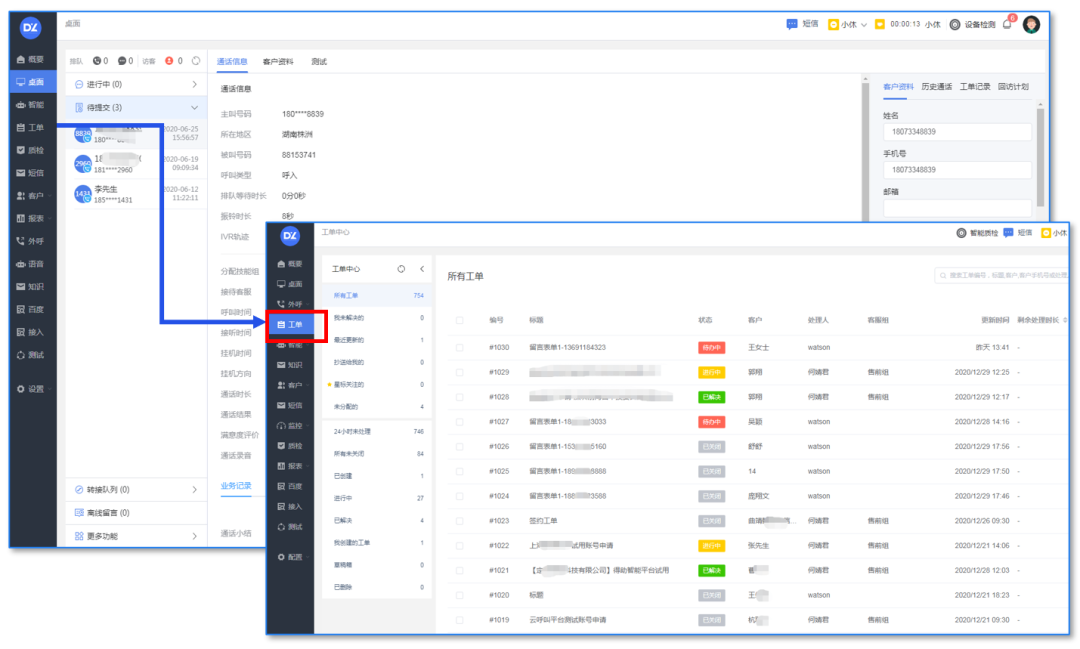
Task: Click the 手机号 input field
Action: pos(956,170)
